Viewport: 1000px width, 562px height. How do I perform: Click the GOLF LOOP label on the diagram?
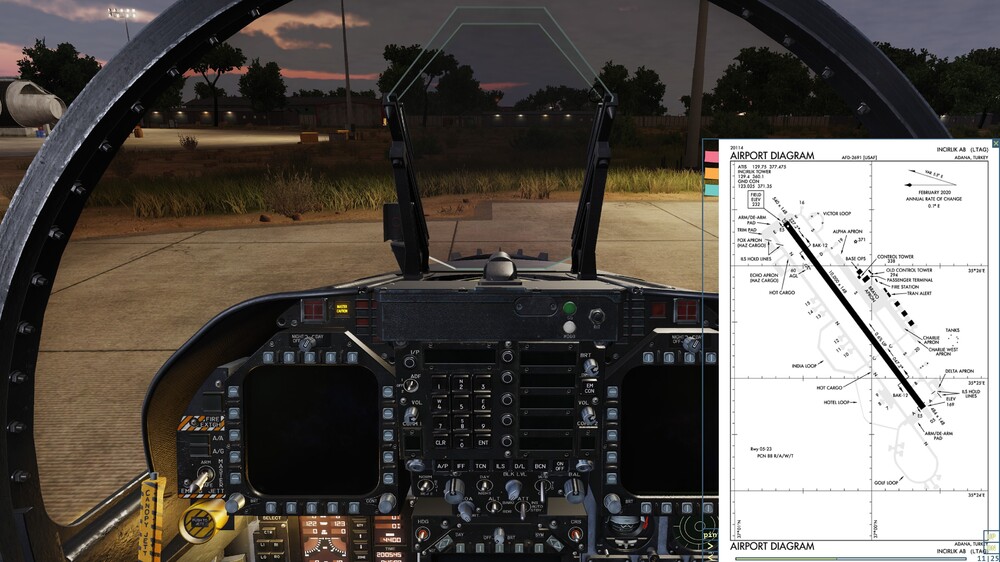[886, 483]
